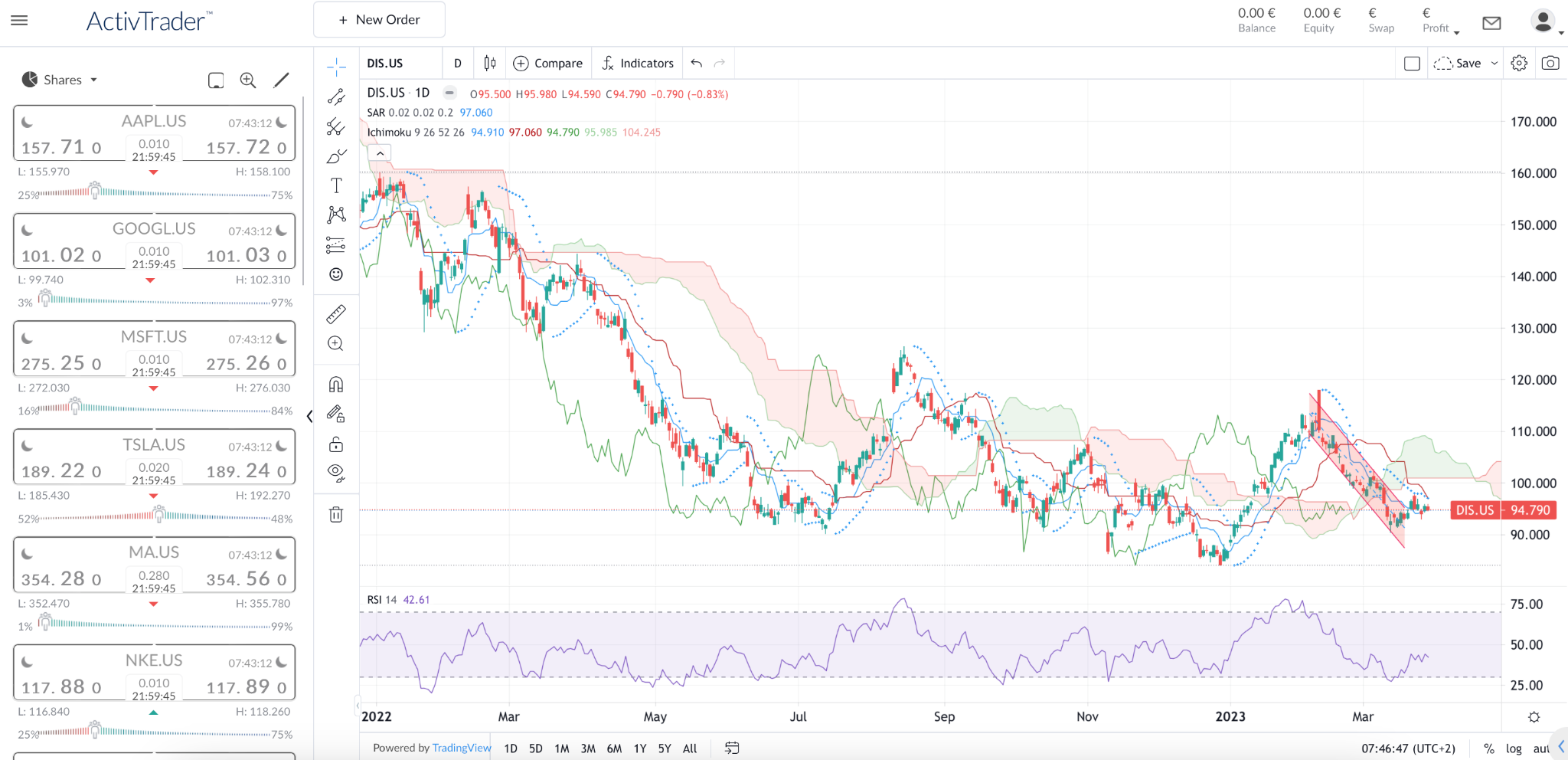Toggle stay in drawing mode
Screen dimensions: 1568x760
click(336, 414)
